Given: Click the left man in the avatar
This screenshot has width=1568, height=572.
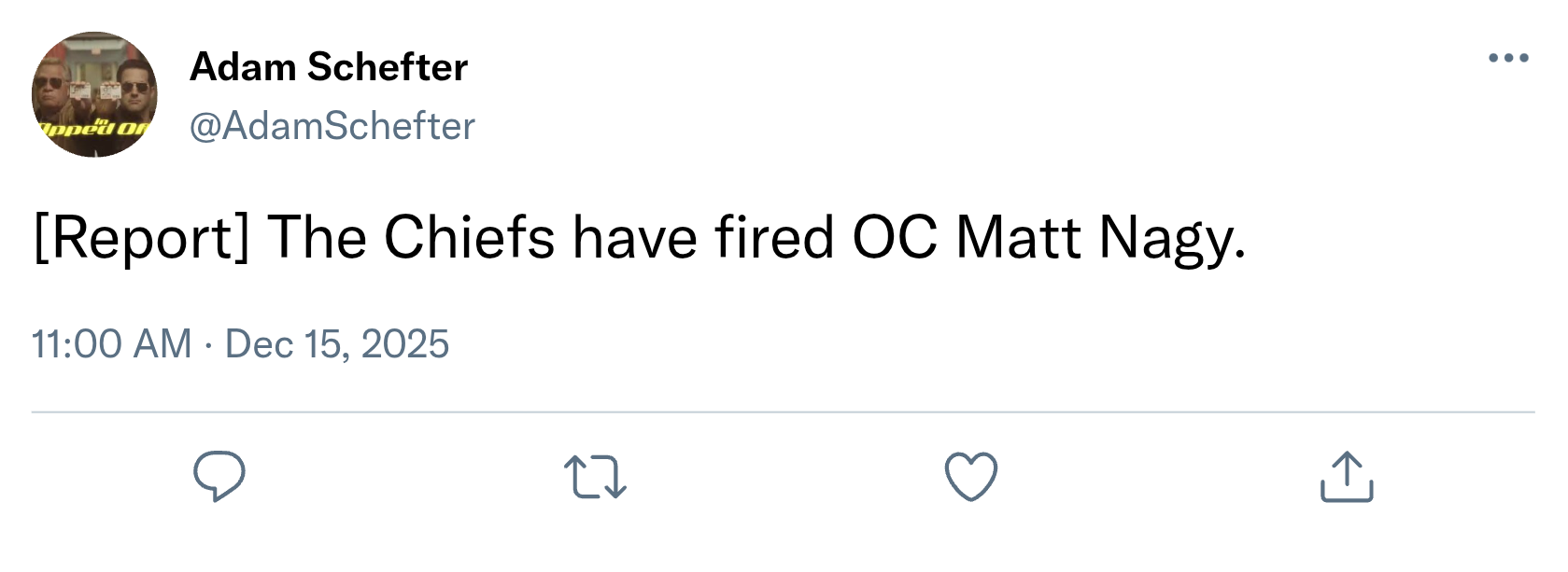Looking at the screenshot, I should point(56,90).
